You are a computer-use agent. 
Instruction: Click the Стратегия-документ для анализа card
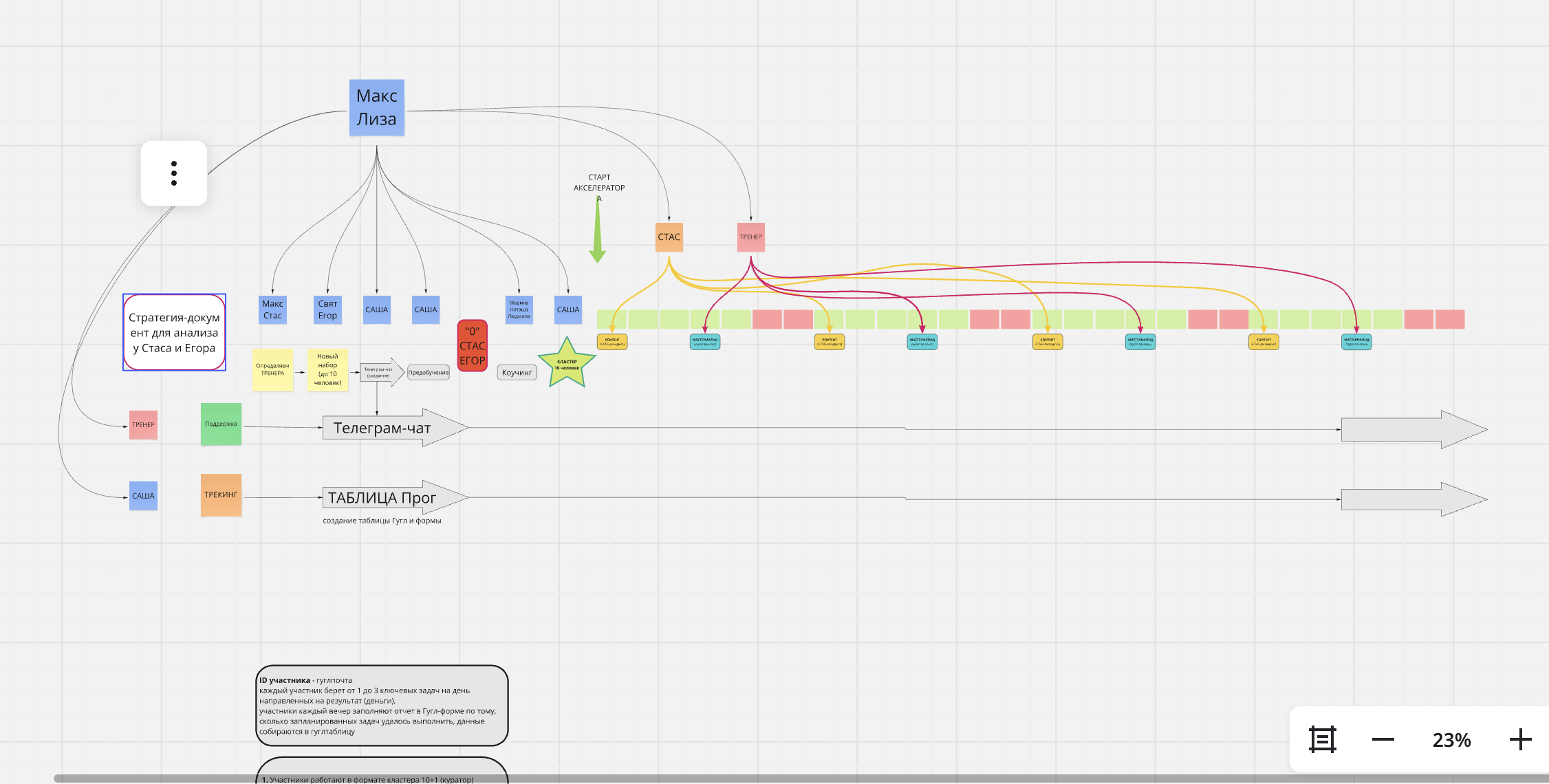coord(174,332)
